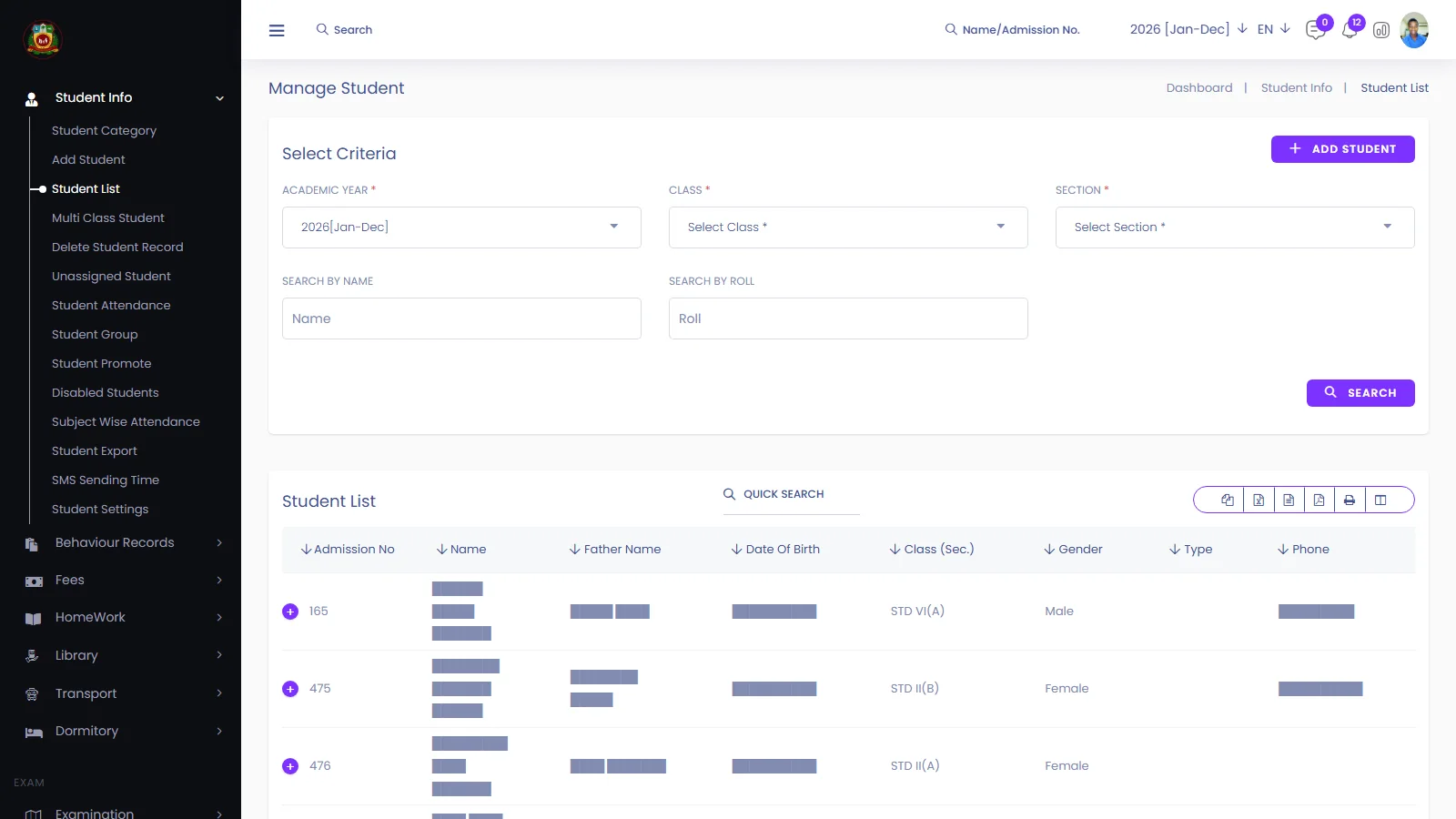The width and height of the screenshot is (1456, 819).
Task: Click the Add Student button
Action: click(1342, 149)
